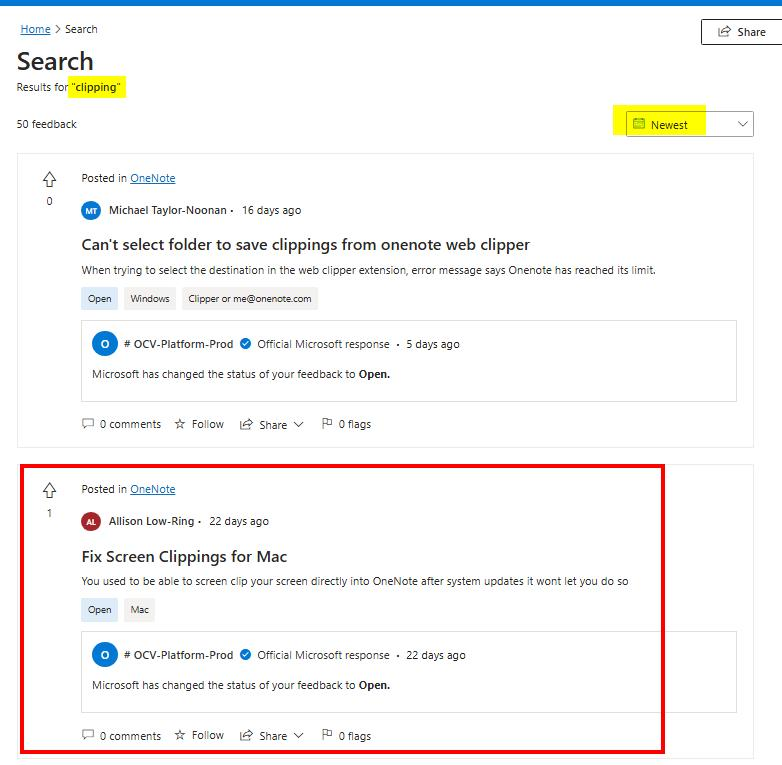Open OneNote link in Allison Low-Ring's post
The image size is (782, 765).
tap(153, 489)
